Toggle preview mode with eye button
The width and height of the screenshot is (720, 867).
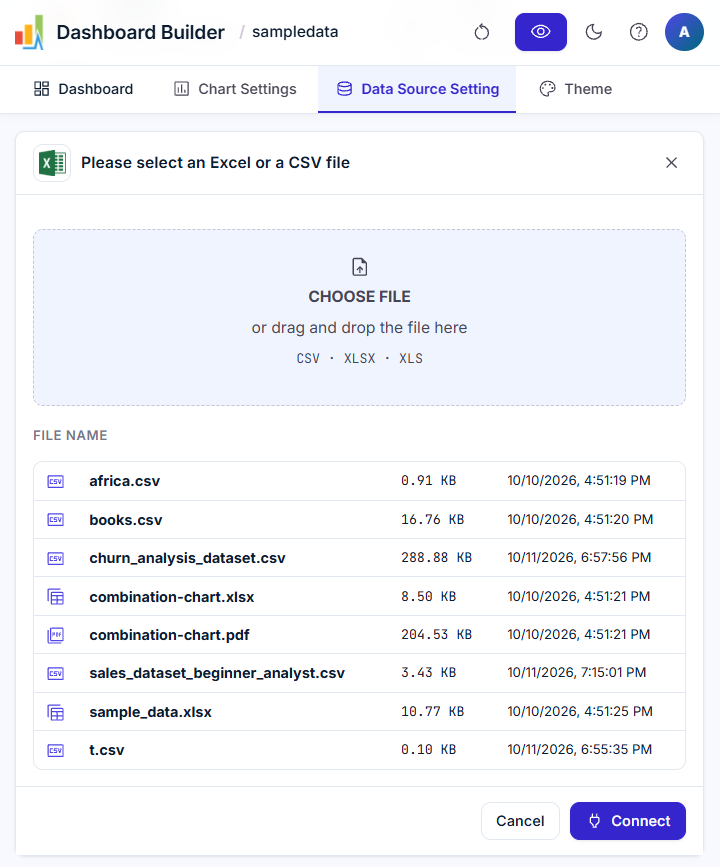540,32
